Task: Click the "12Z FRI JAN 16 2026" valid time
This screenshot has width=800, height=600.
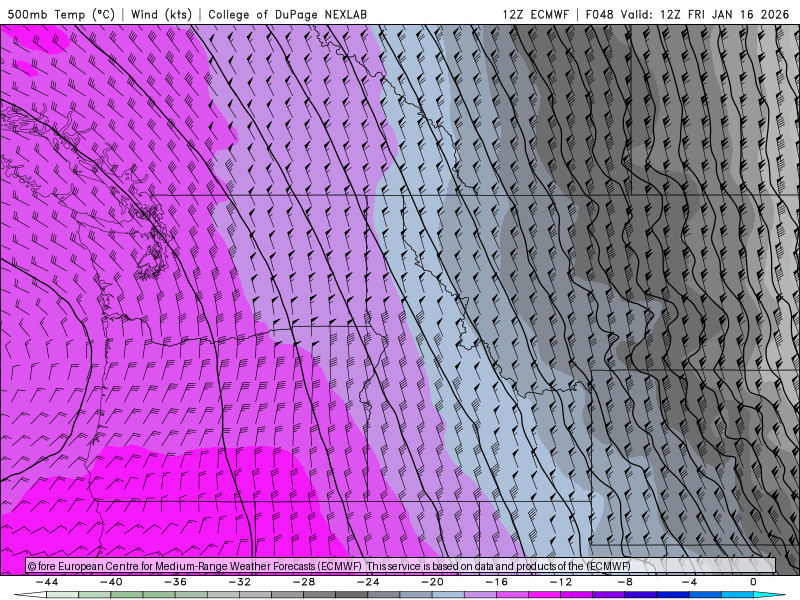Action: tap(724, 14)
